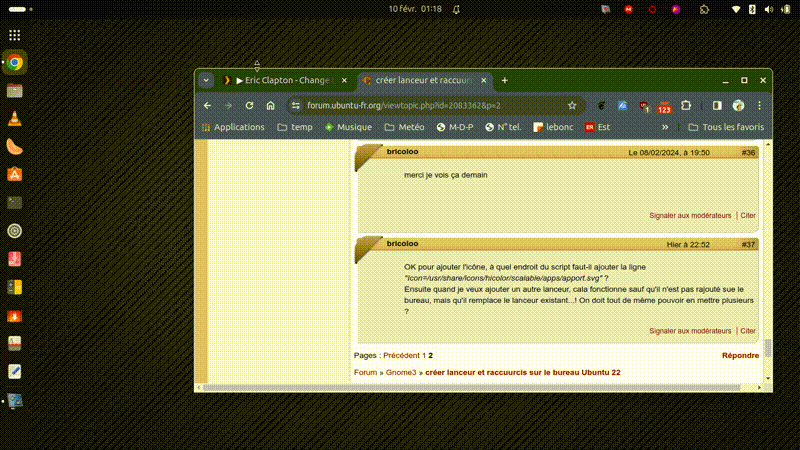Open the calculator app in the dock
The width and height of the screenshot is (800, 450).
pyautogui.click(x=14, y=287)
